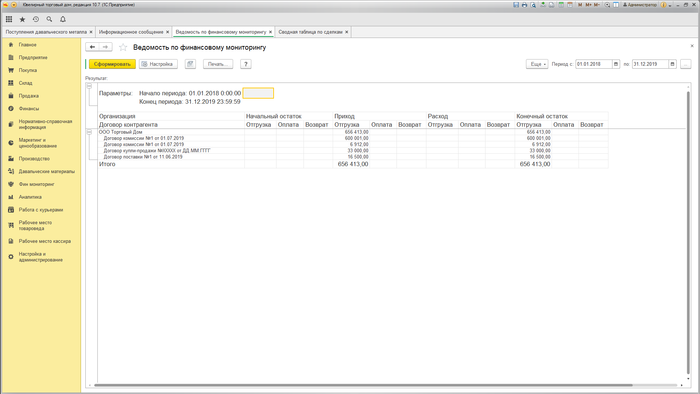Screen dimensions: 700x394
Task: Open the sections grid menu icon
Action: 9,19
